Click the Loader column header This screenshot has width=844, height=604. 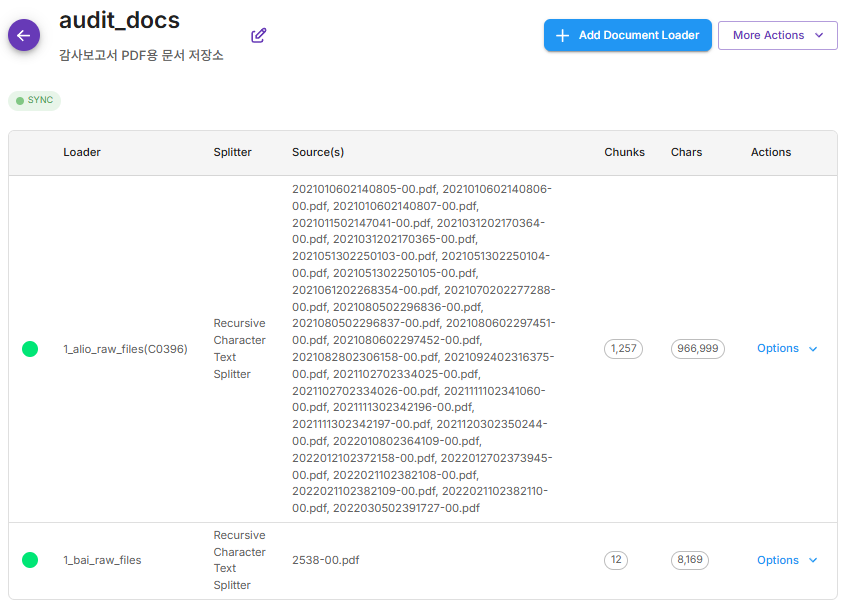(x=82, y=153)
